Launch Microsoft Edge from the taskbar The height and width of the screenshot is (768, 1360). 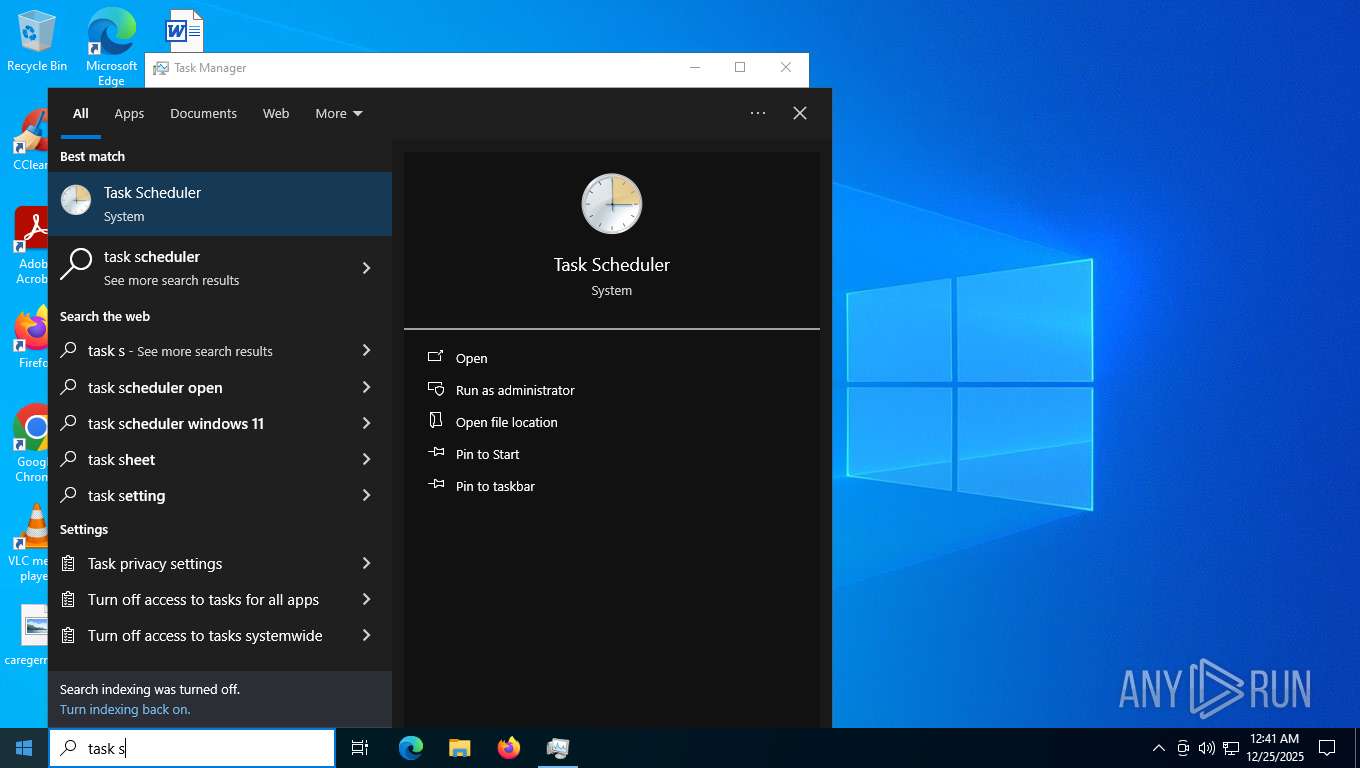pos(411,748)
